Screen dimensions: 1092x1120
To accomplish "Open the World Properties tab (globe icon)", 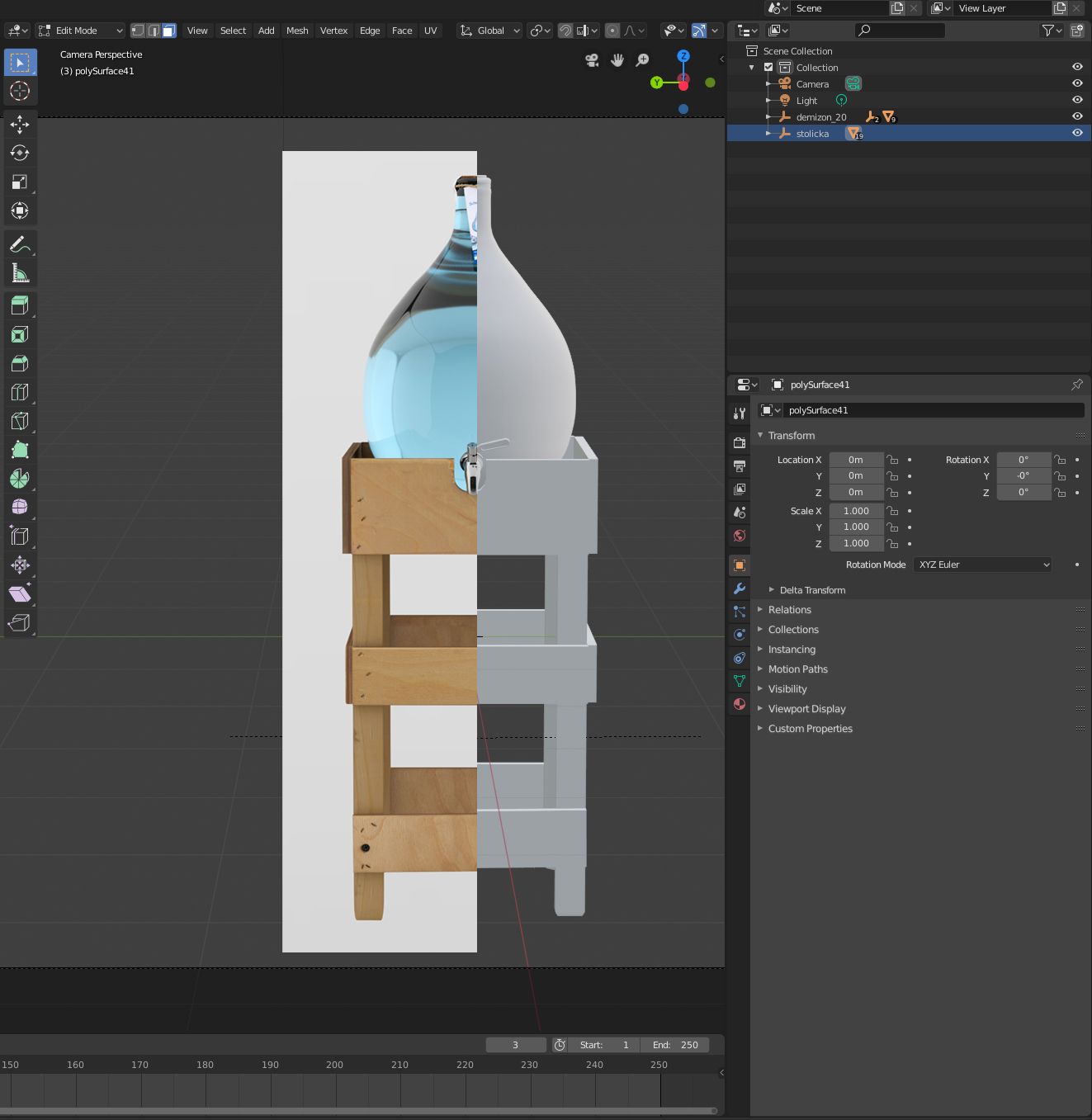I will [739, 535].
